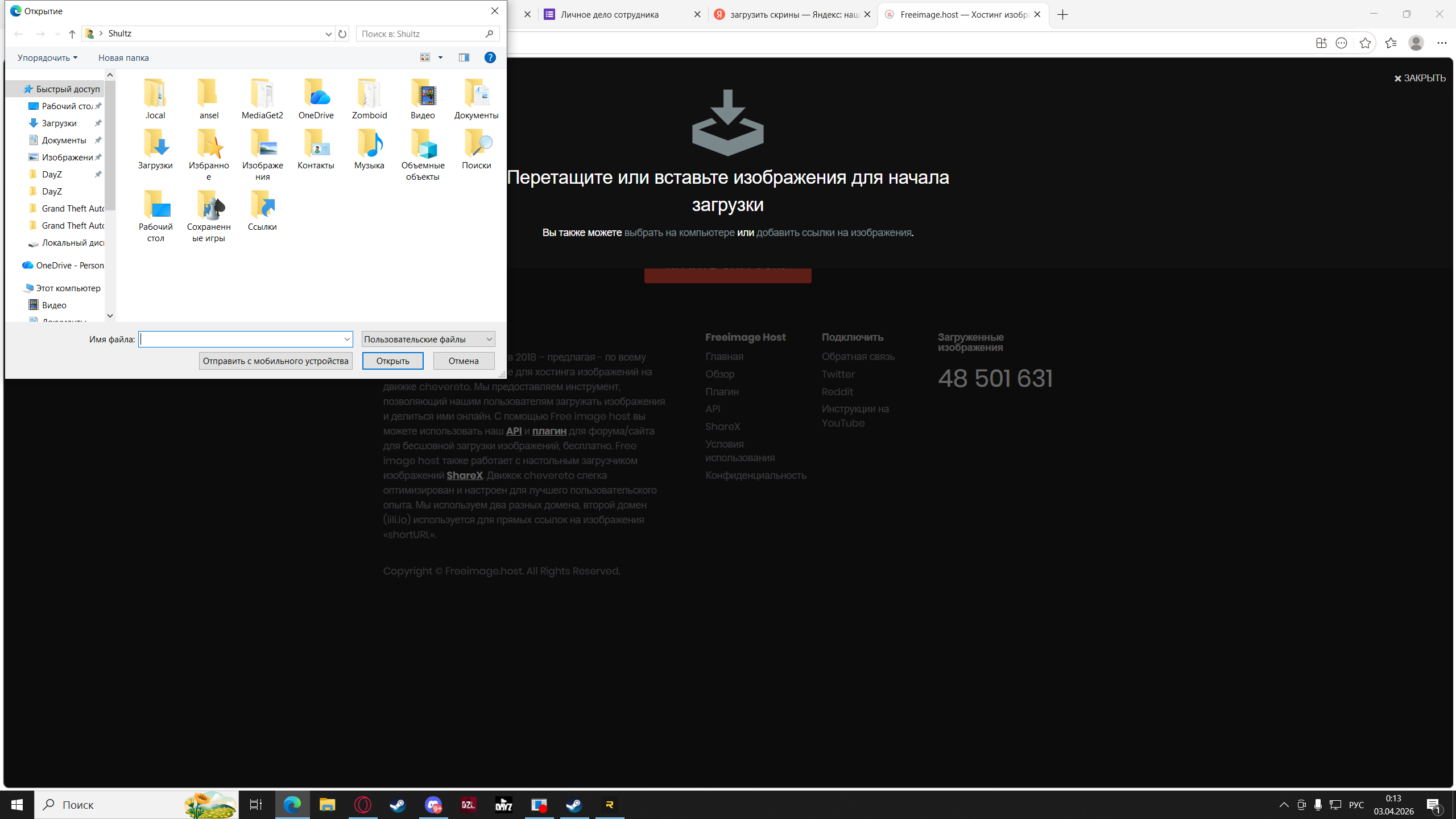Go up one folder level
The width and height of the screenshot is (1456, 819).
[x=72, y=34]
